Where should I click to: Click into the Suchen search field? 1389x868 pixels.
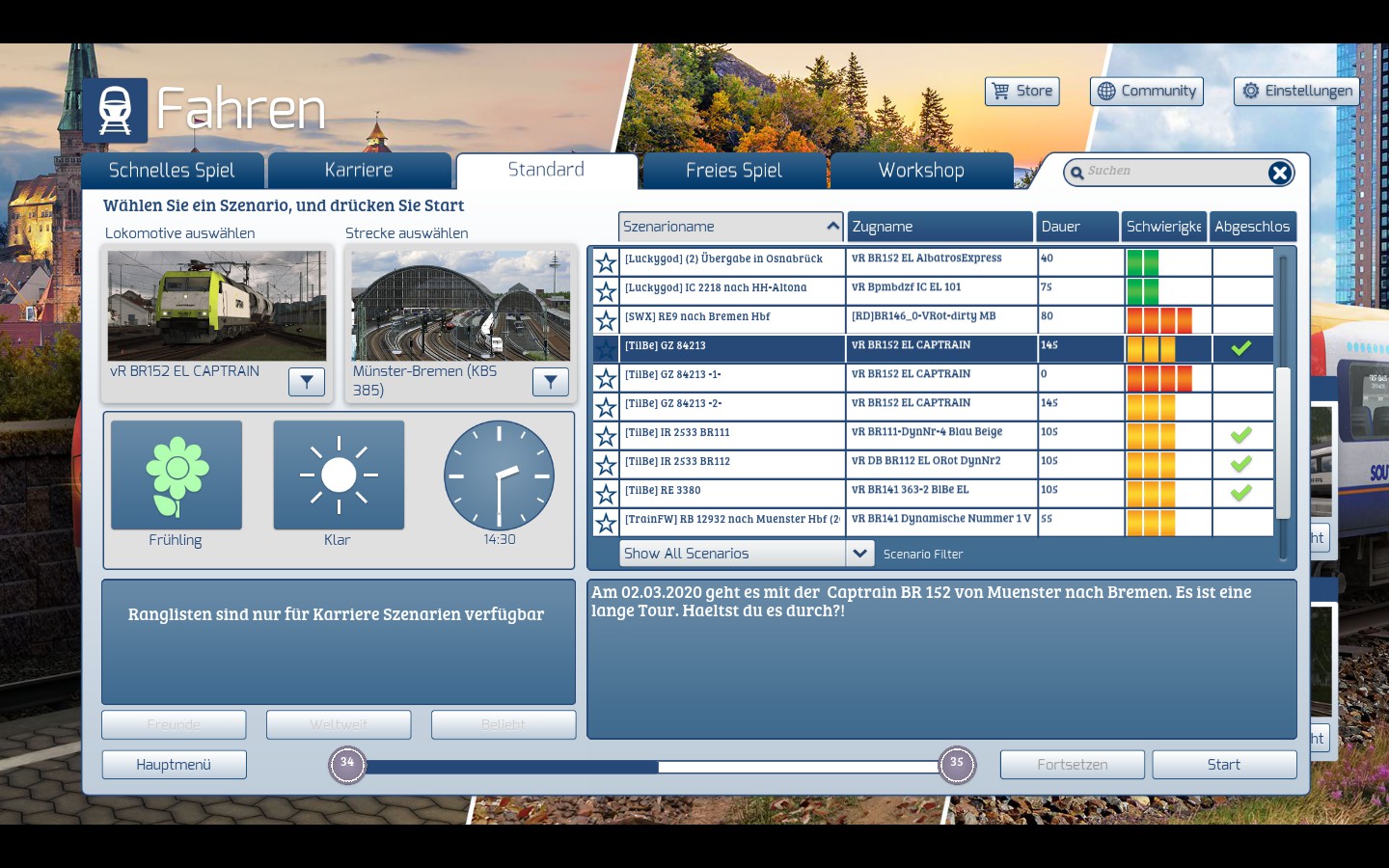pos(1172,172)
